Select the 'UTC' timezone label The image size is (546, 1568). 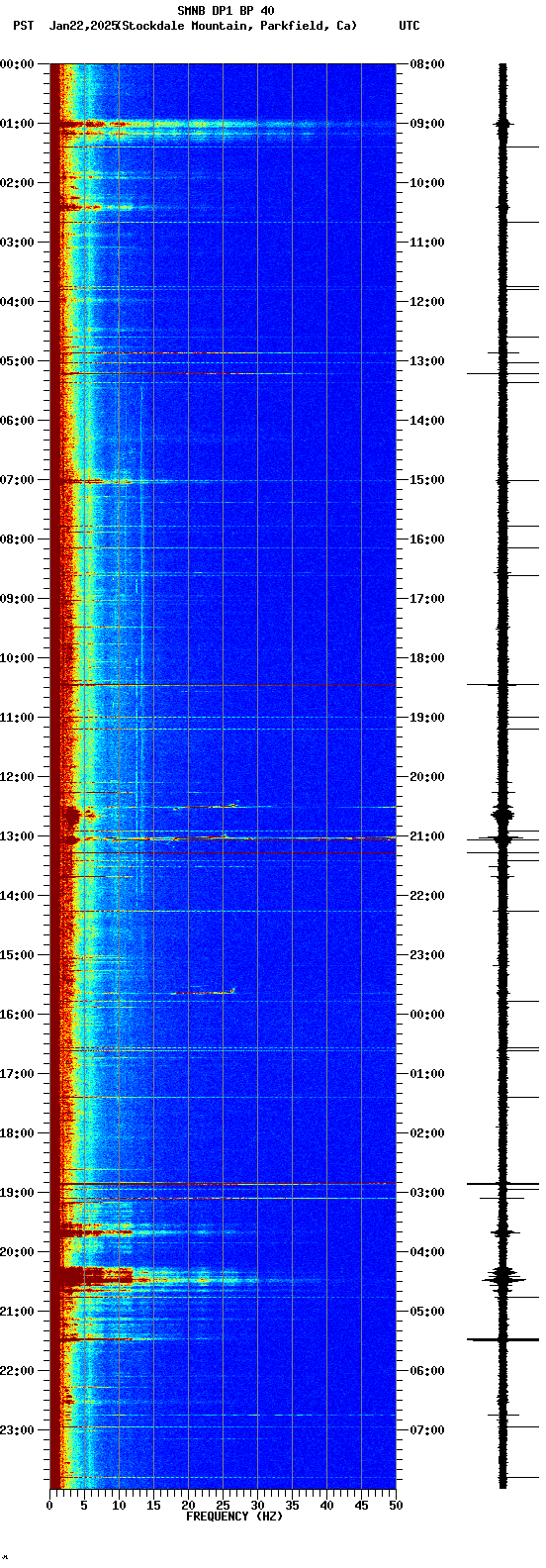[x=409, y=26]
